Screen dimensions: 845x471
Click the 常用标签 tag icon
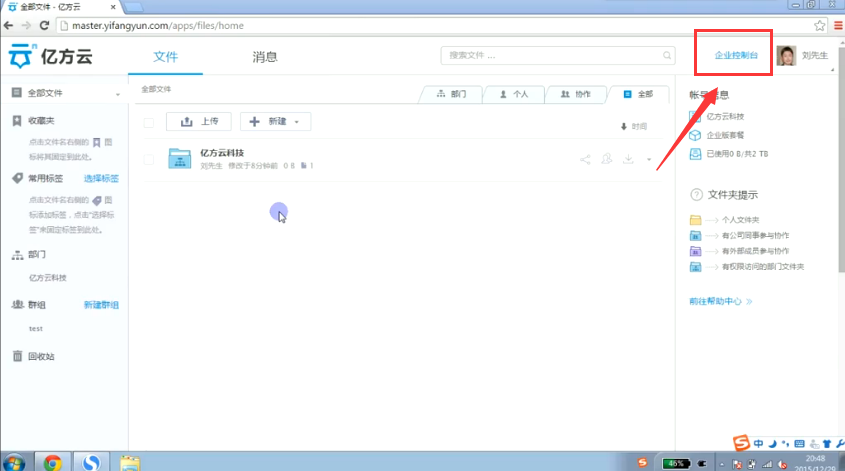(18, 178)
